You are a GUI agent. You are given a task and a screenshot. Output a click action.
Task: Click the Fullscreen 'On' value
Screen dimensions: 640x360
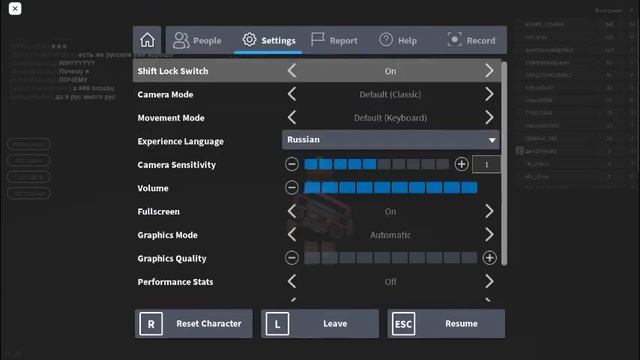click(390, 212)
